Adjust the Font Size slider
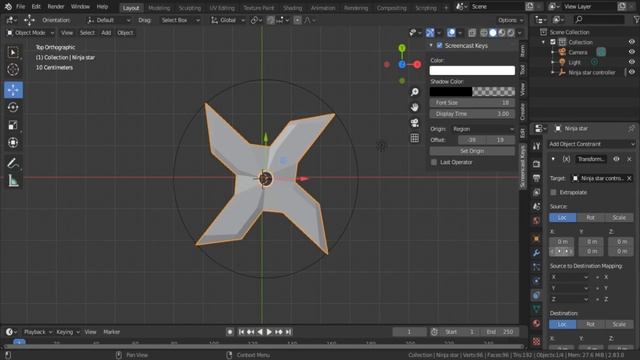Image resolution: width=640 pixels, height=360 pixels. click(x=472, y=102)
